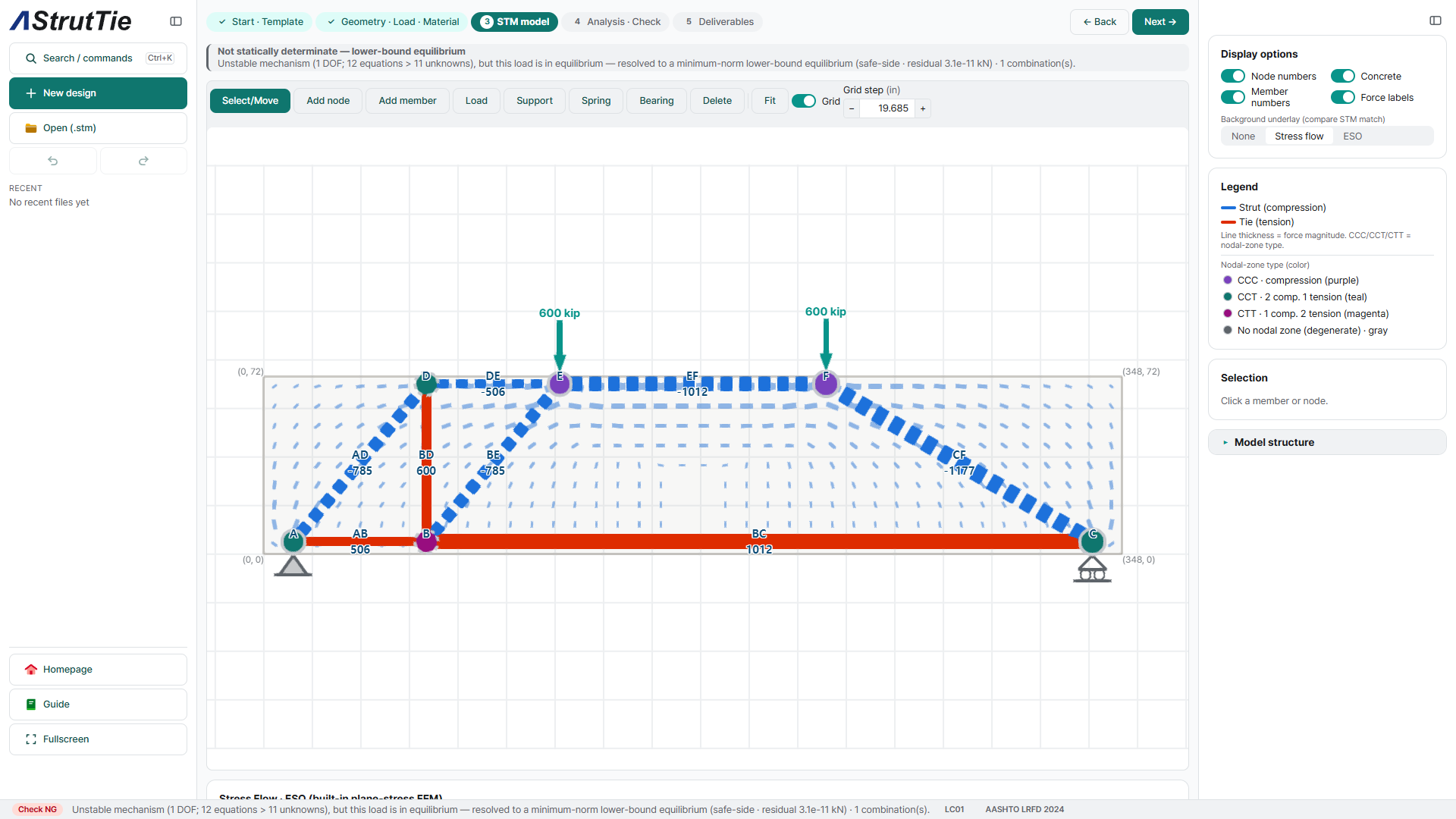Image resolution: width=1456 pixels, height=819 pixels.
Task: Click the redo arrow button
Action: (143, 161)
